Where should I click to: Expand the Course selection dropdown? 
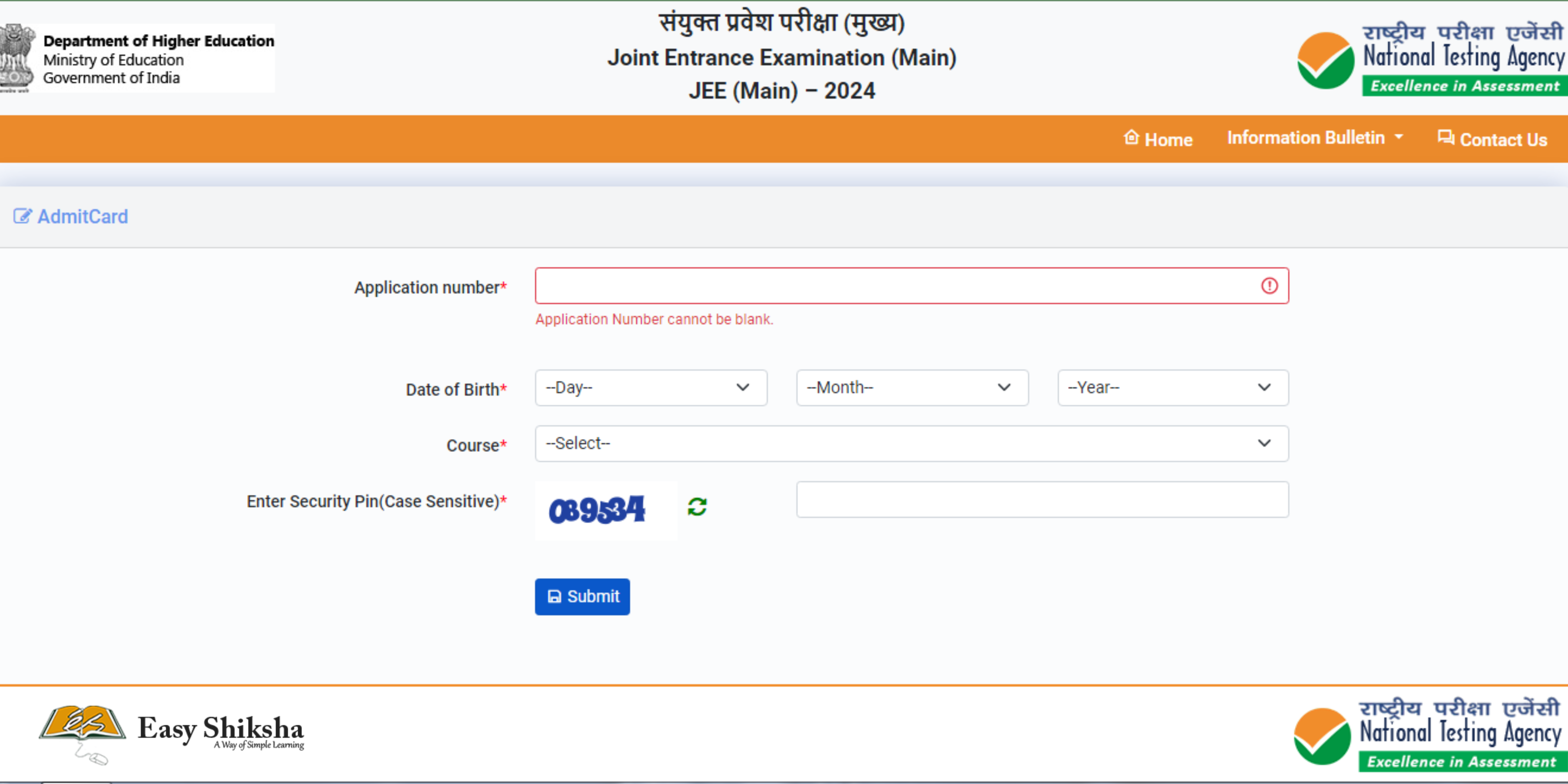912,442
